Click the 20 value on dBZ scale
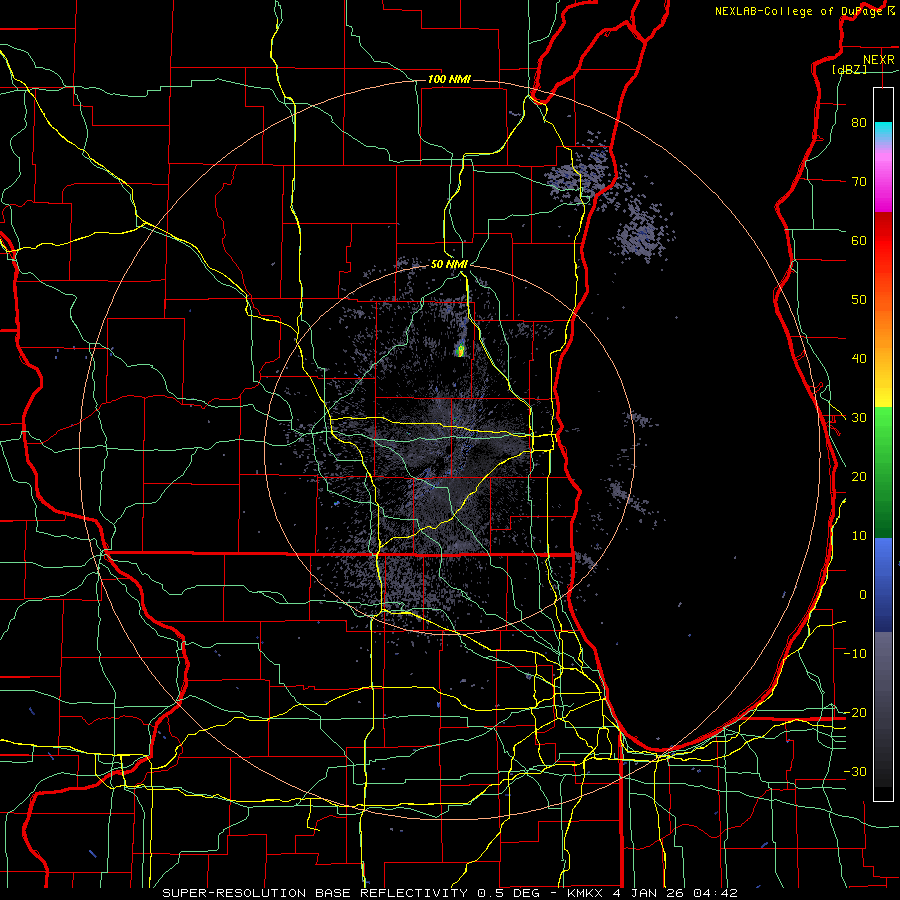Screen dimensions: 900x900 (859, 476)
